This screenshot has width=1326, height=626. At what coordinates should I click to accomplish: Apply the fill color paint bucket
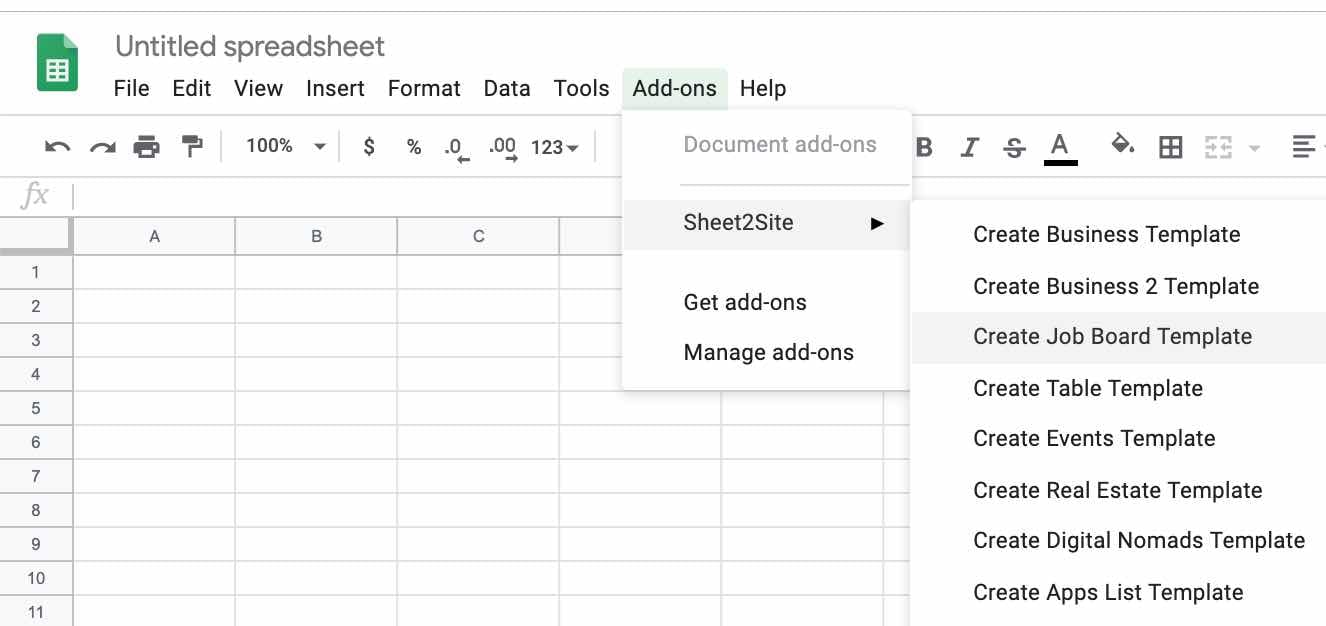click(1122, 146)
